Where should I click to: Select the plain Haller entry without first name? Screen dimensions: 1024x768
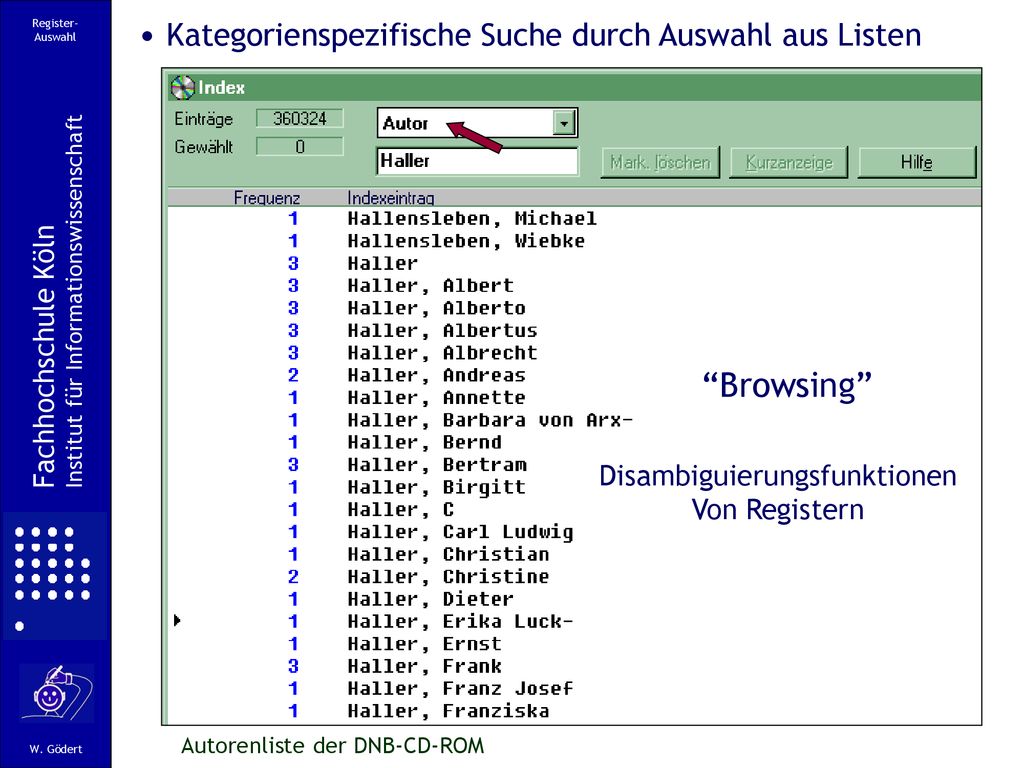coord(382,263)
